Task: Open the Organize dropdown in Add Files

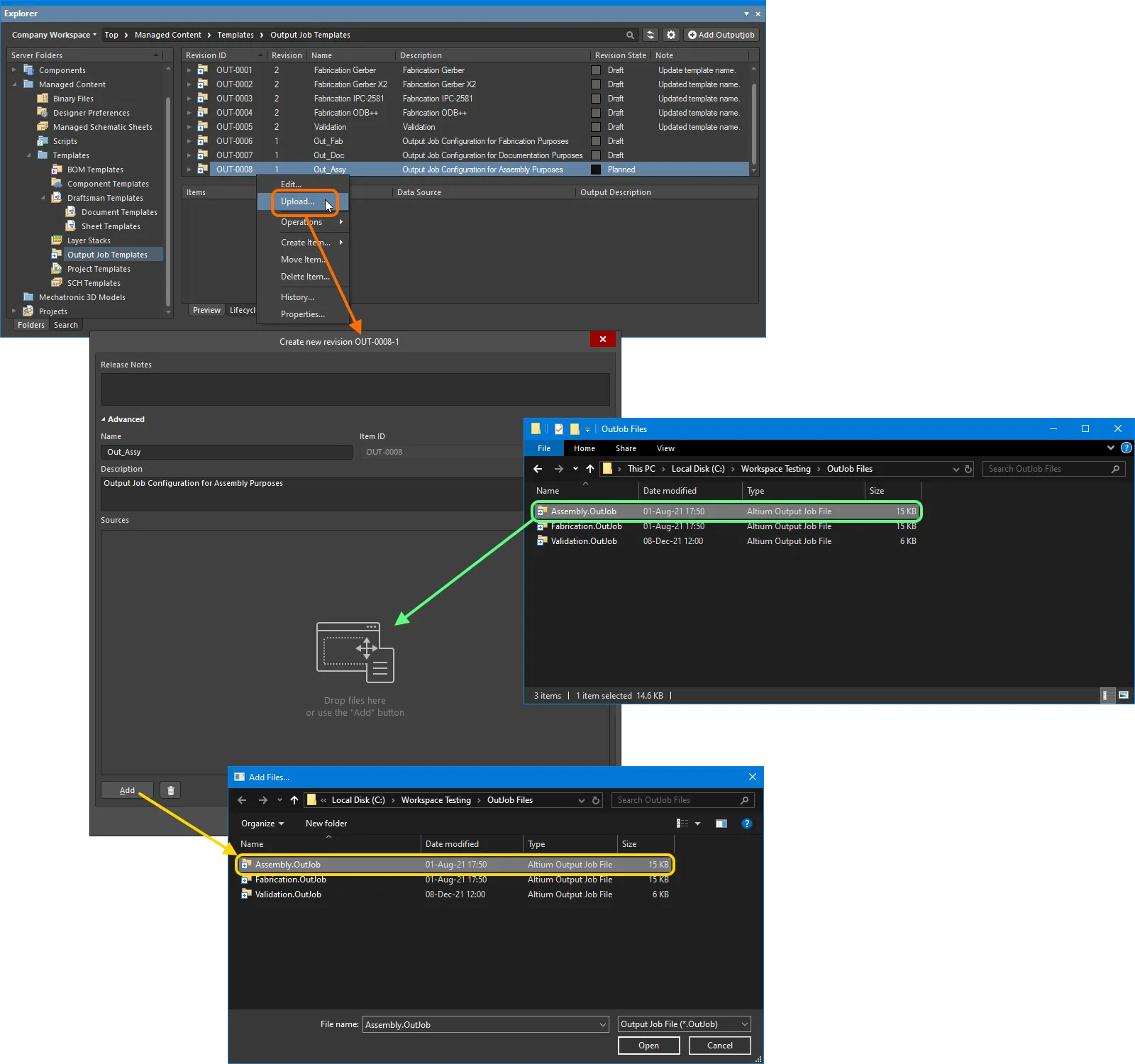Action: coord(262,824)
